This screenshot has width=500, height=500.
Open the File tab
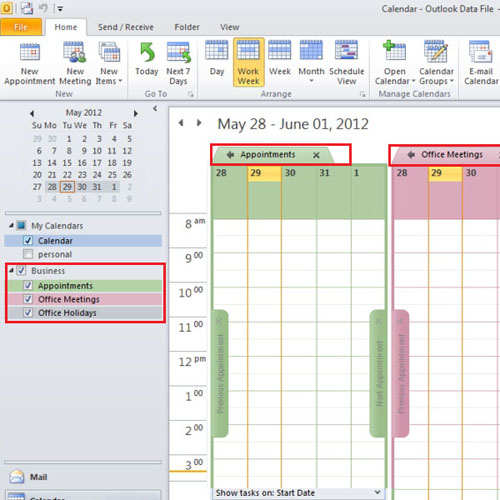click(21, 27)
